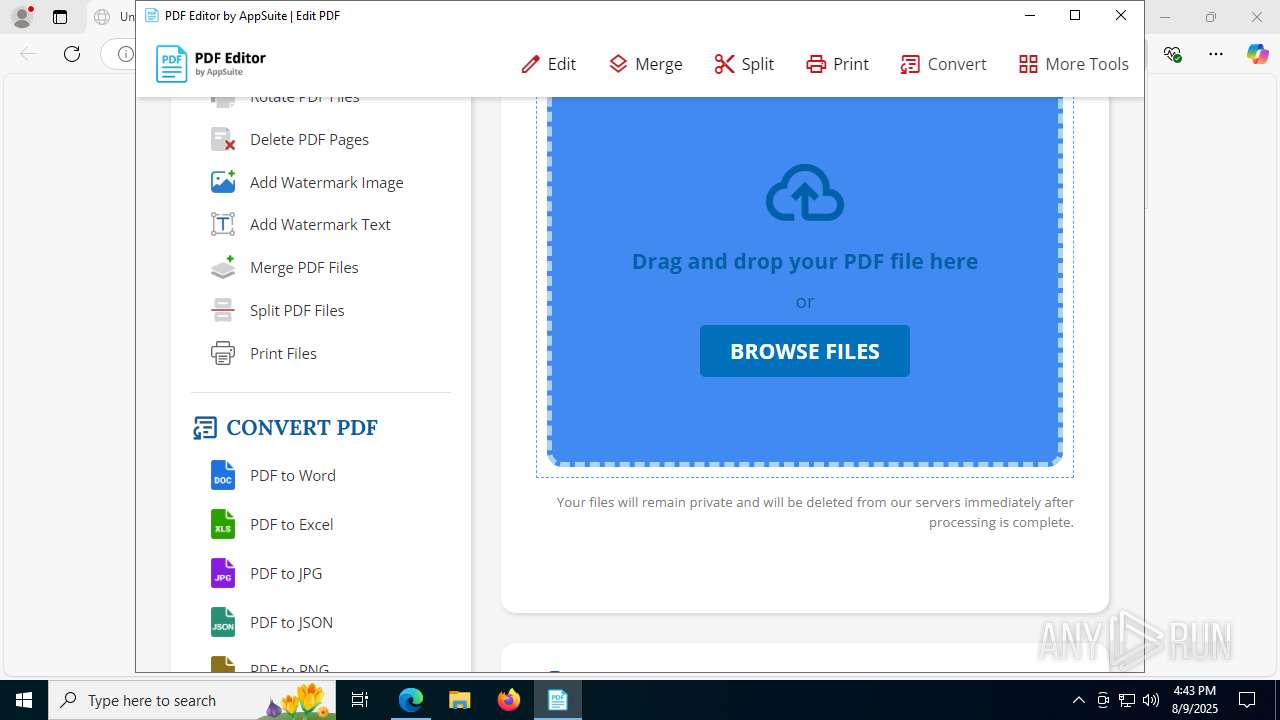This screenshot has height=720, width=1280.
Task: Click the PDF to JSON icon
Action: pyautogui.click(x=223, y=622)
